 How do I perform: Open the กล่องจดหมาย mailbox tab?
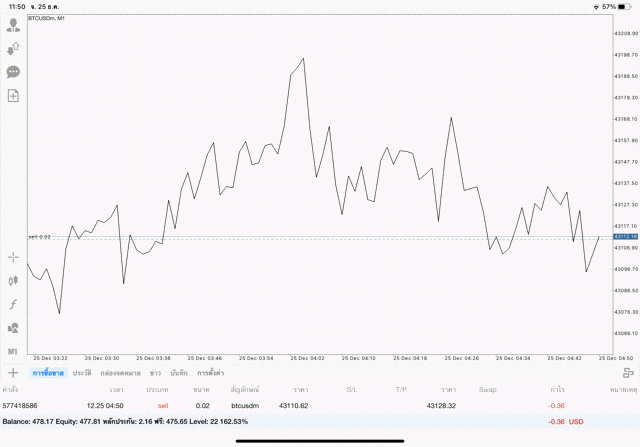click(119, 372)
